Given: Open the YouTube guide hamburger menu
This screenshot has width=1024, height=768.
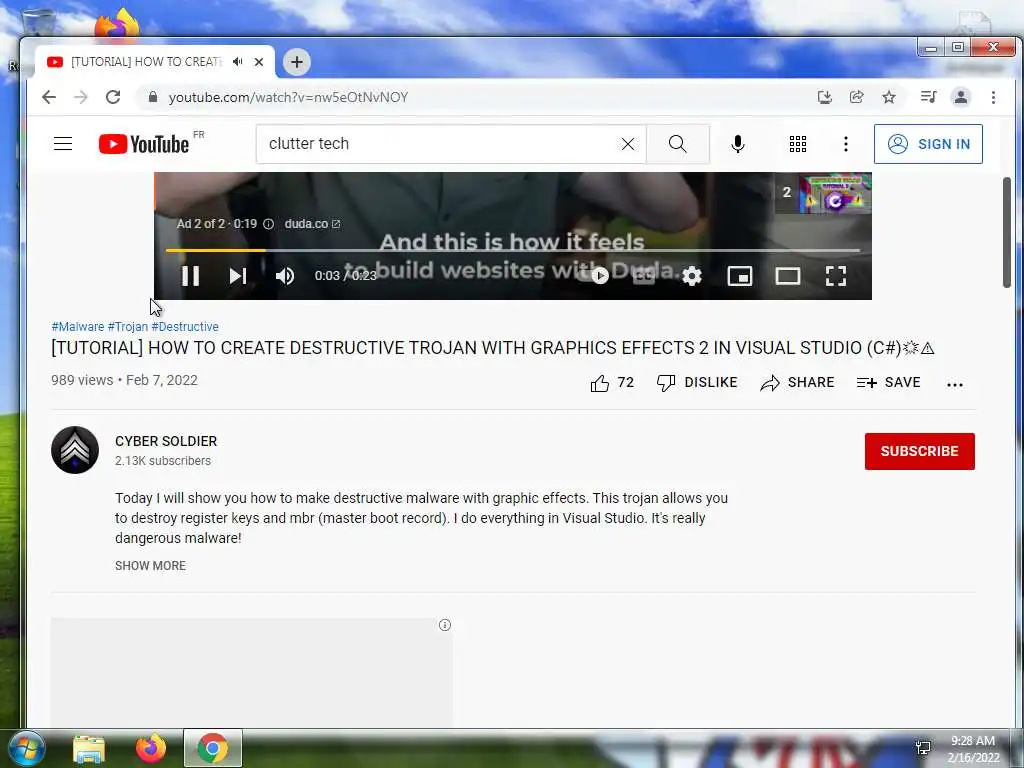Looking at the screenshot, I should pos(63,144).
